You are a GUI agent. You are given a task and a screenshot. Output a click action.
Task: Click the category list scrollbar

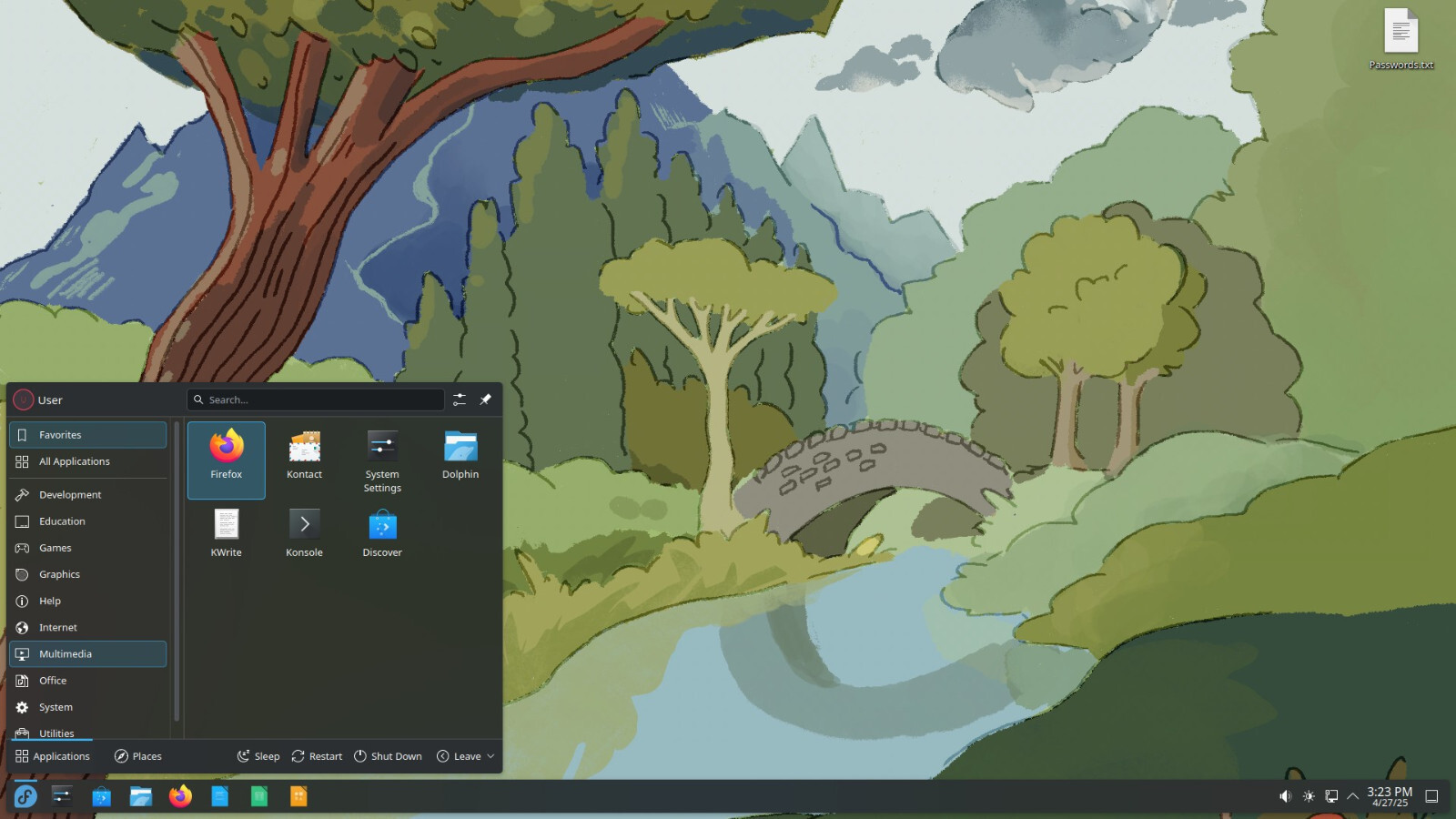[x=177, y=571]
